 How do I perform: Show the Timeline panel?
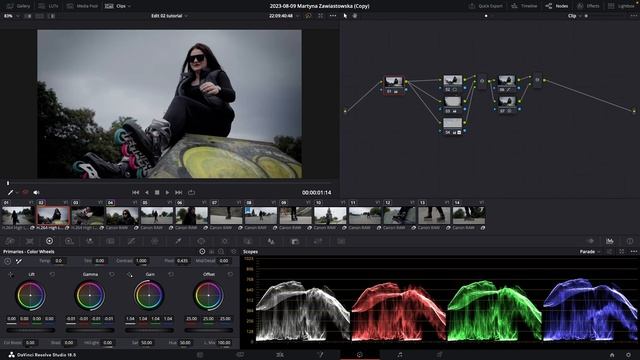[524, 6]
